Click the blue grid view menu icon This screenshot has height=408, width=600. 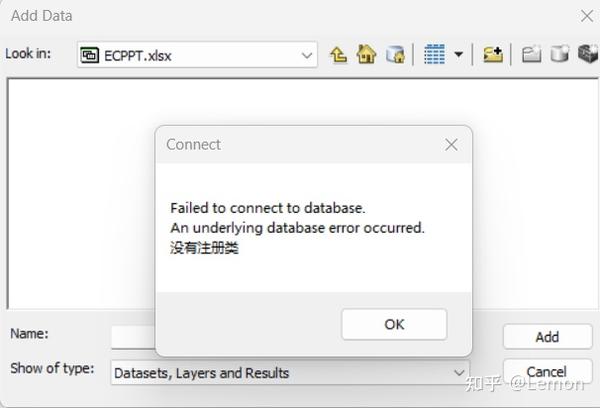435,54
